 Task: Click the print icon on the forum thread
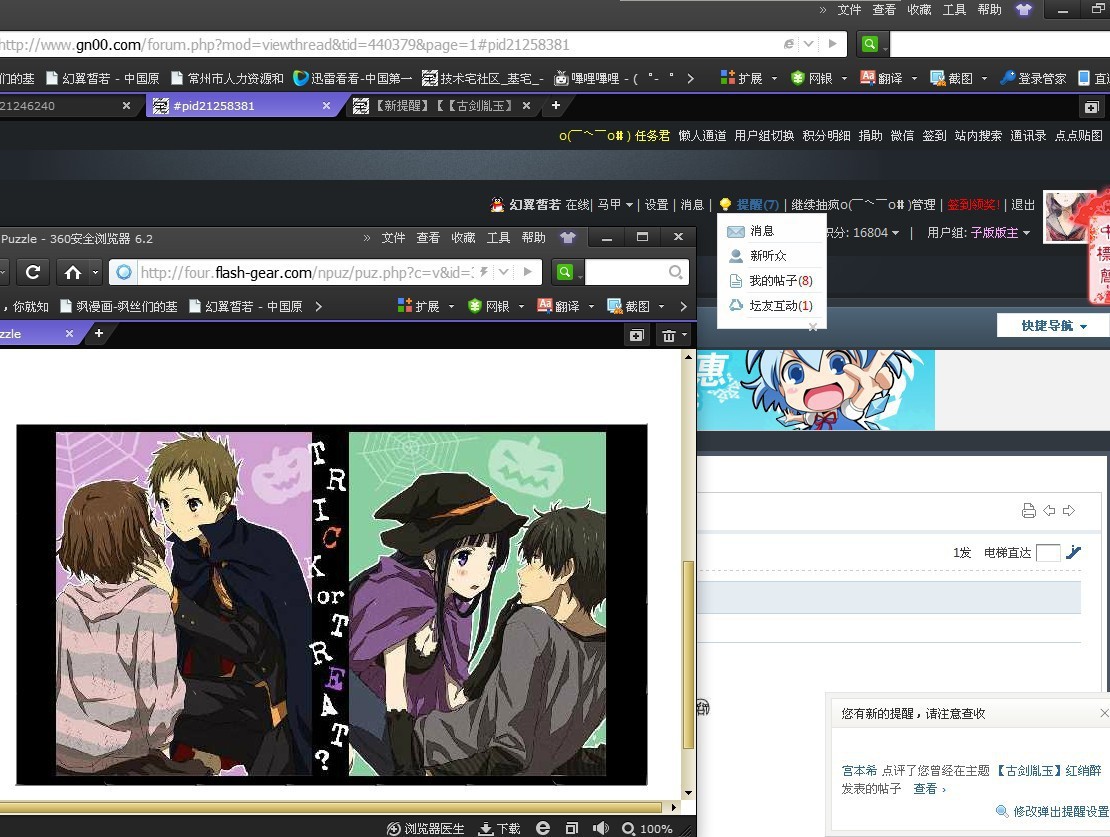click(x=1028, y=511)
